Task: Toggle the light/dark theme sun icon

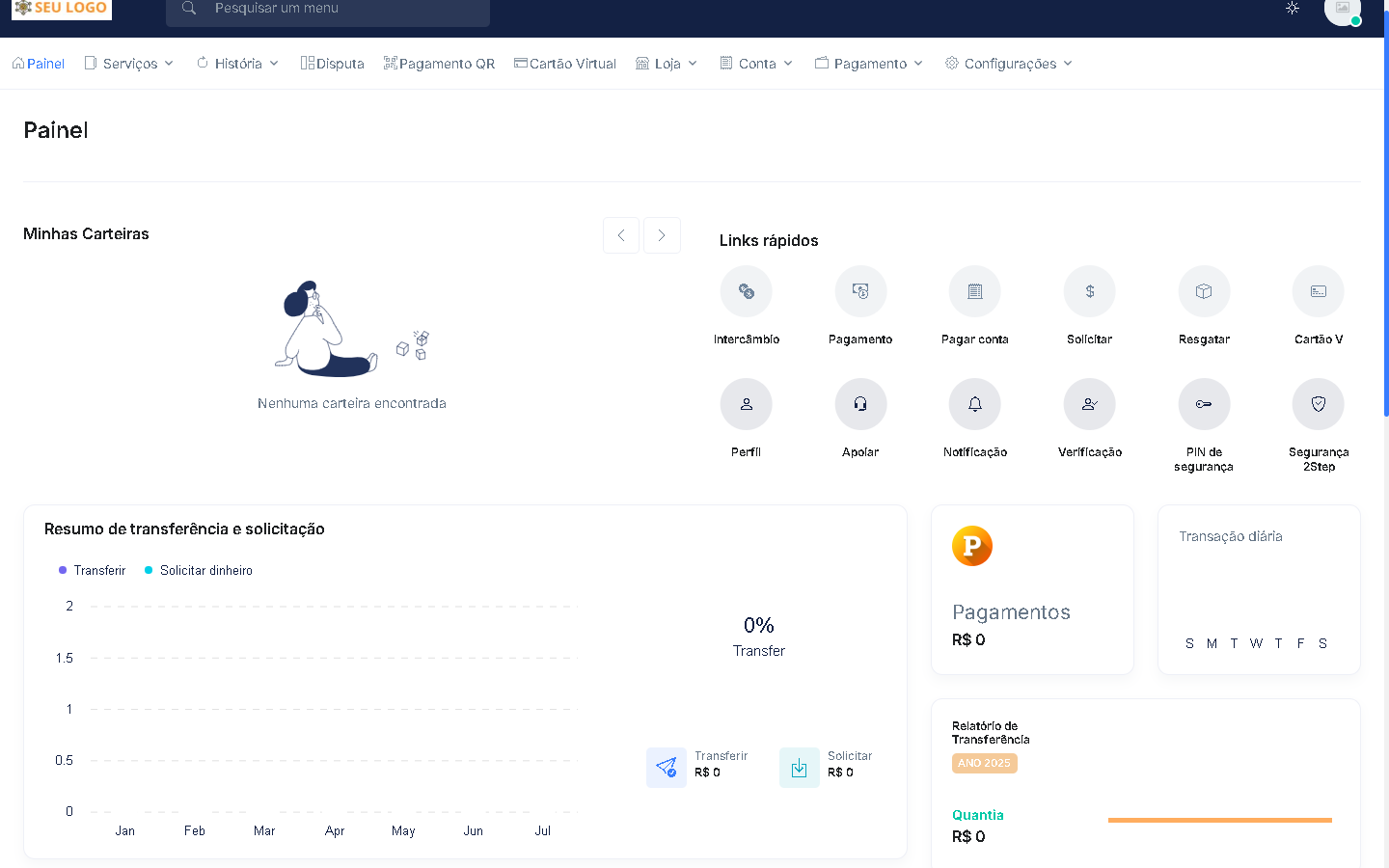Action: click(x=1293, y=8)
